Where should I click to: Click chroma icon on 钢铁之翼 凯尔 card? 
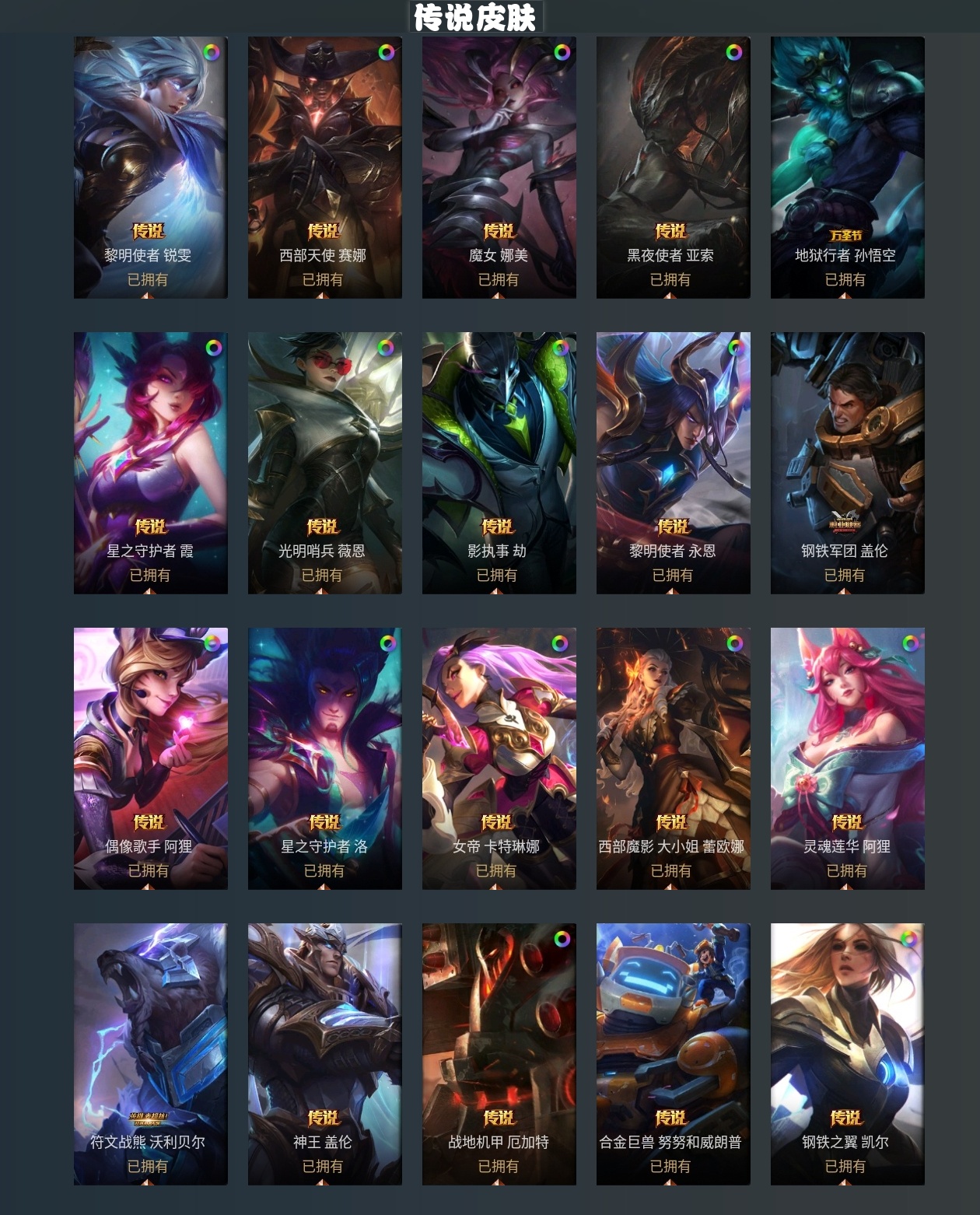(x=908, y=939)
